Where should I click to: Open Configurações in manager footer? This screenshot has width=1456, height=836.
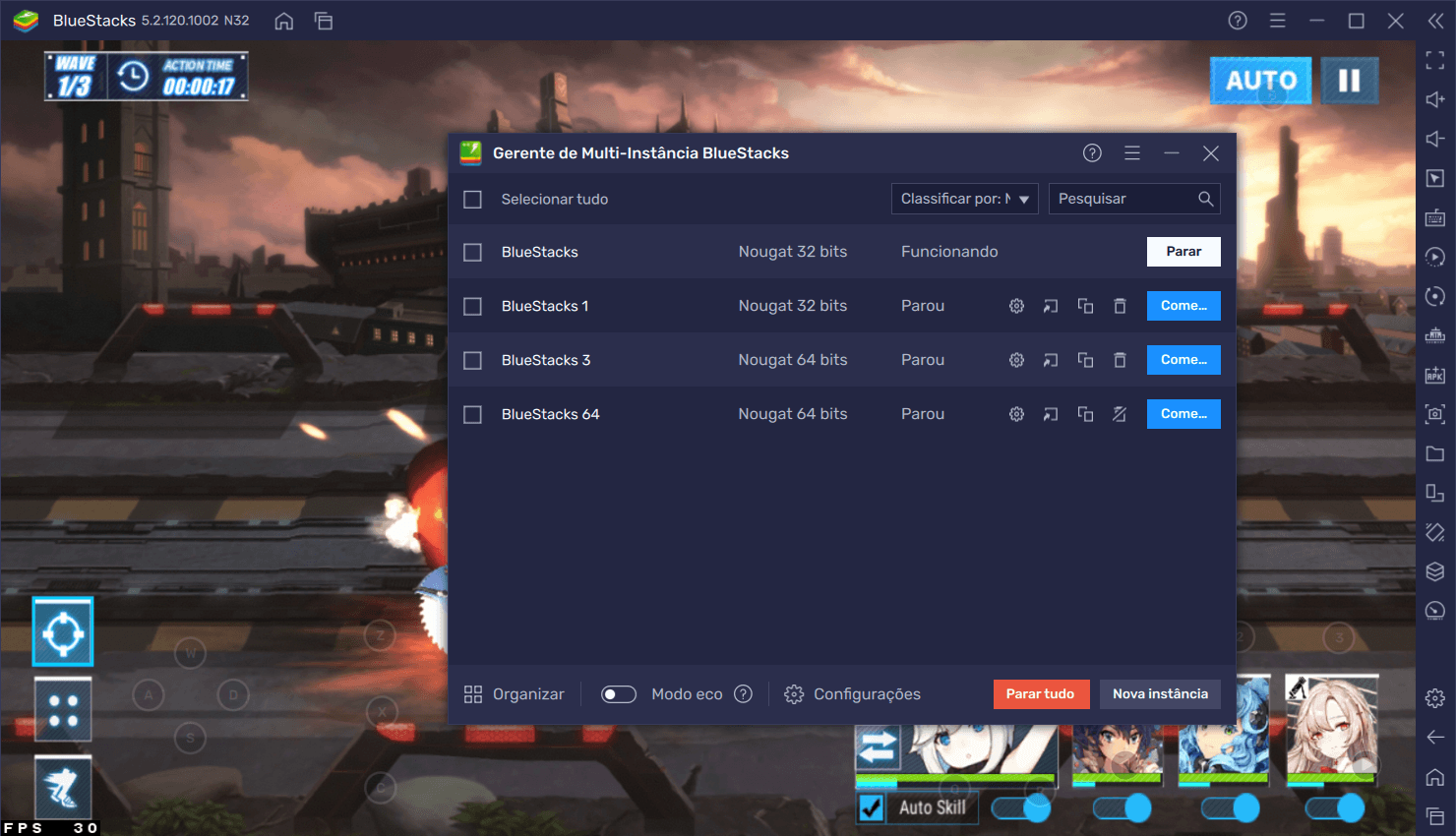point(852,694)
